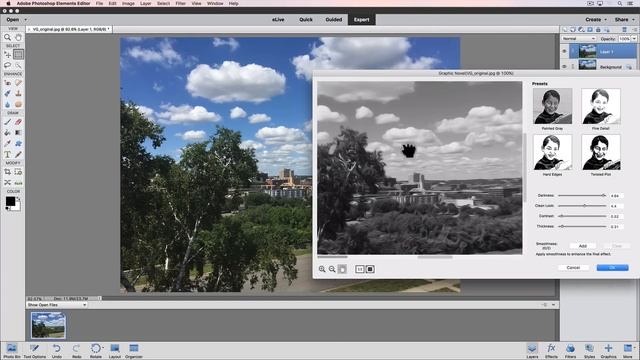Select the Smart Brush tool
The width and height of the screenshot is (640, 360).
click(x=7, y=93)
